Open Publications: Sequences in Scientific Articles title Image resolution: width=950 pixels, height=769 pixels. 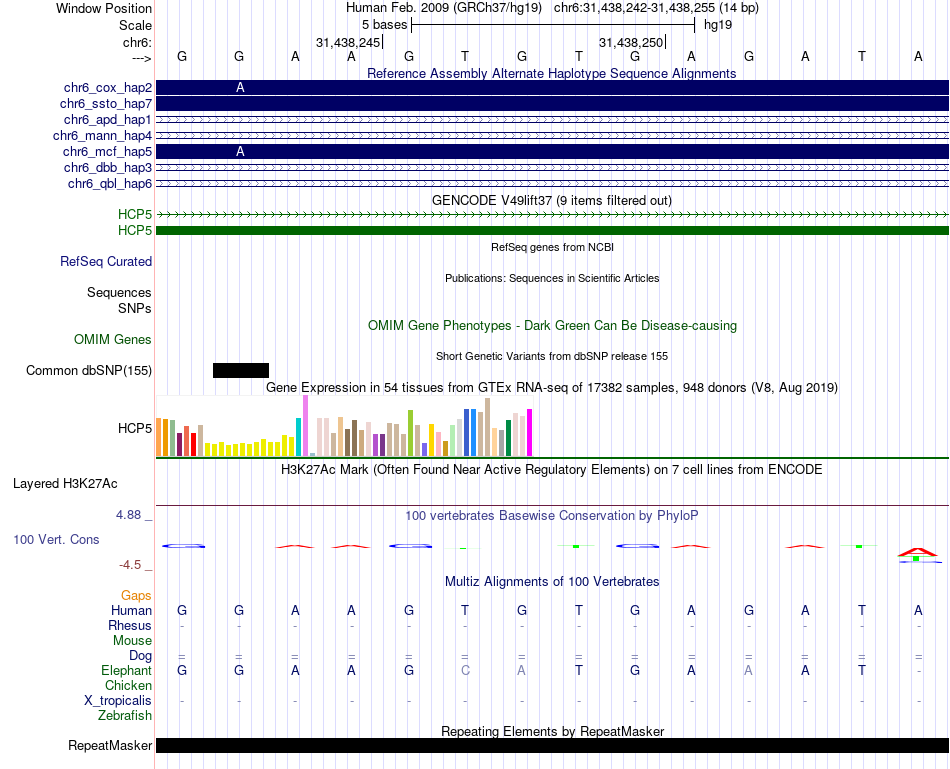click(x=552, y=278)
